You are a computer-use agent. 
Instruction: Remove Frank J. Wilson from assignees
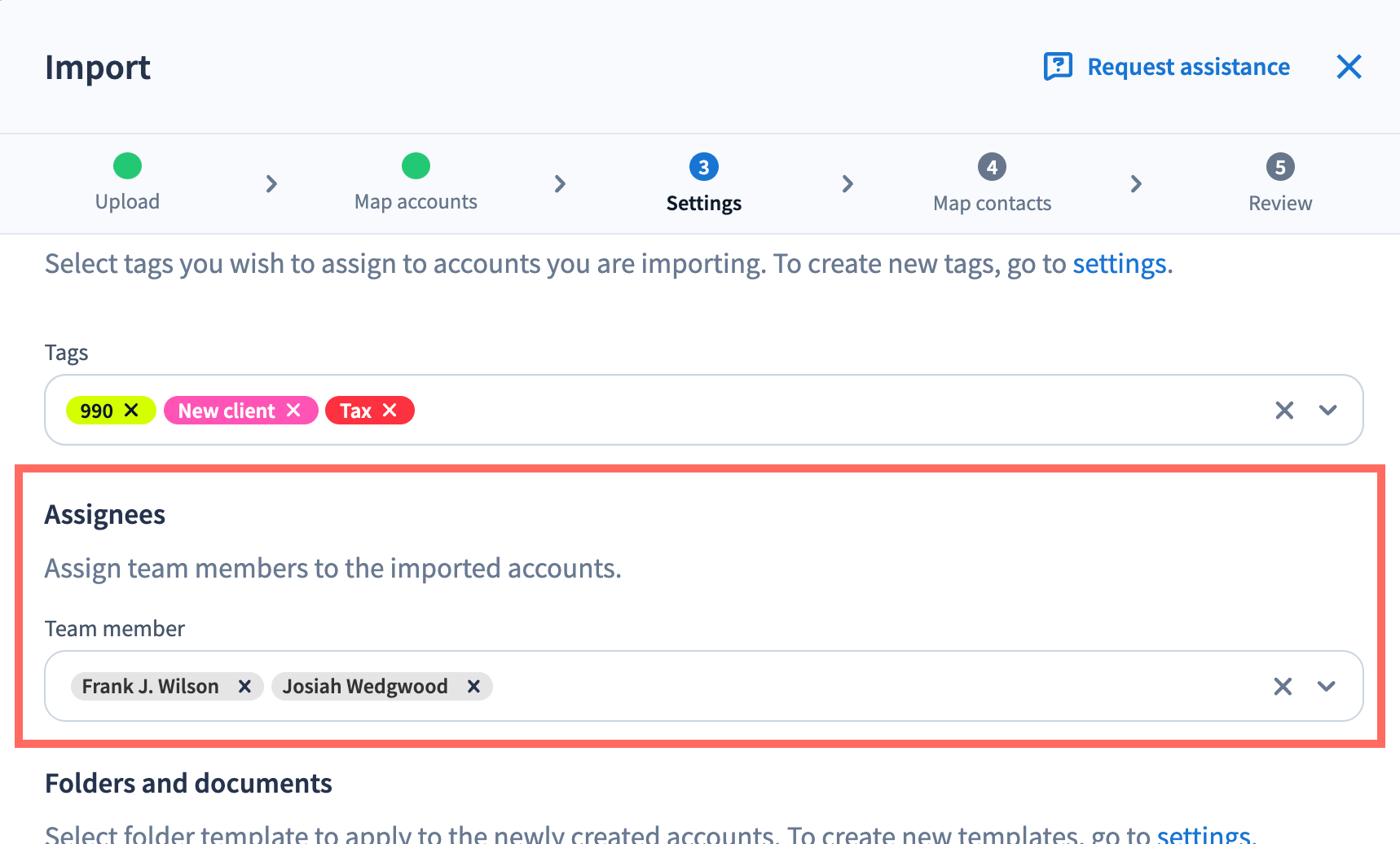pos(244,687)
